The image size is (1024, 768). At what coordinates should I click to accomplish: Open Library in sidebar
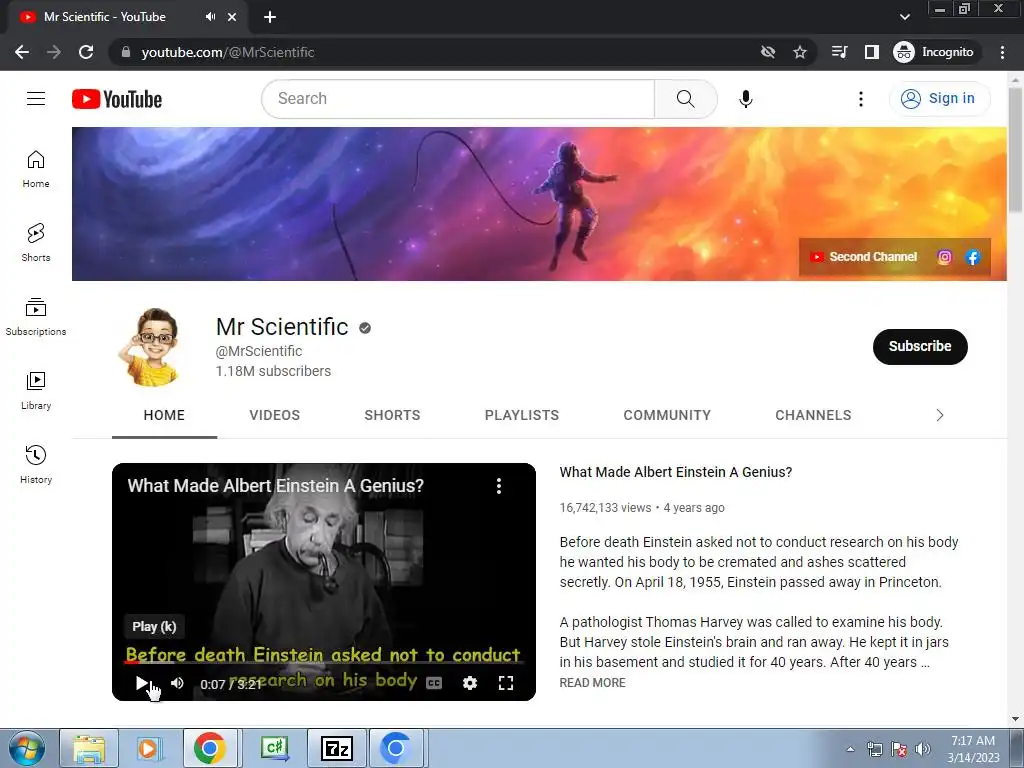(x=36, y=391)
